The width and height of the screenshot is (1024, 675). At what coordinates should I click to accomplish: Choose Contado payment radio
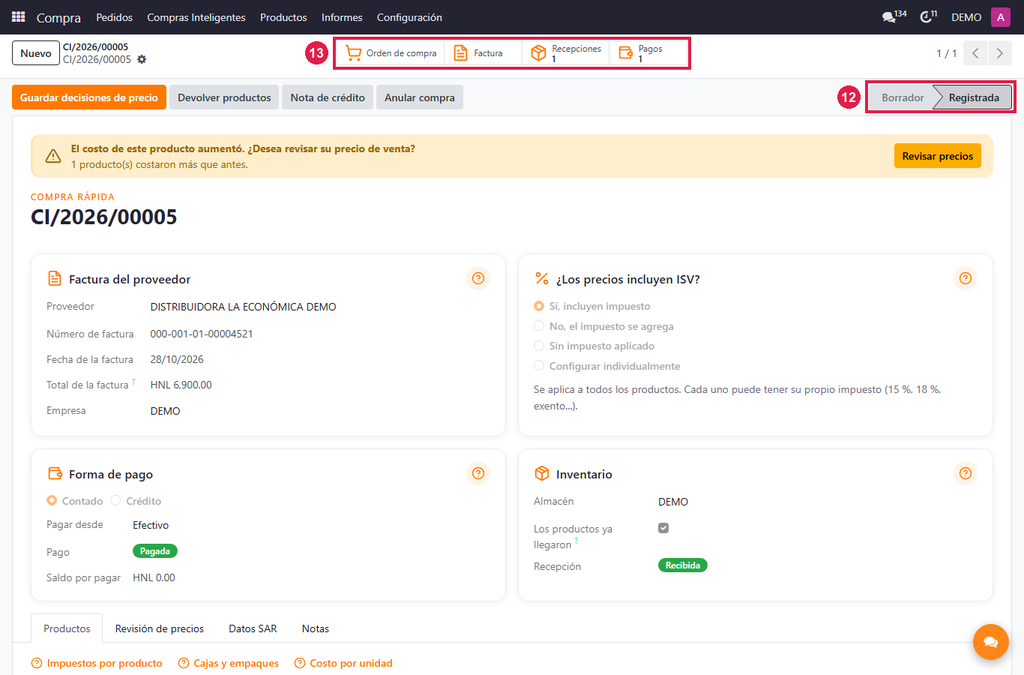[52, 501]
